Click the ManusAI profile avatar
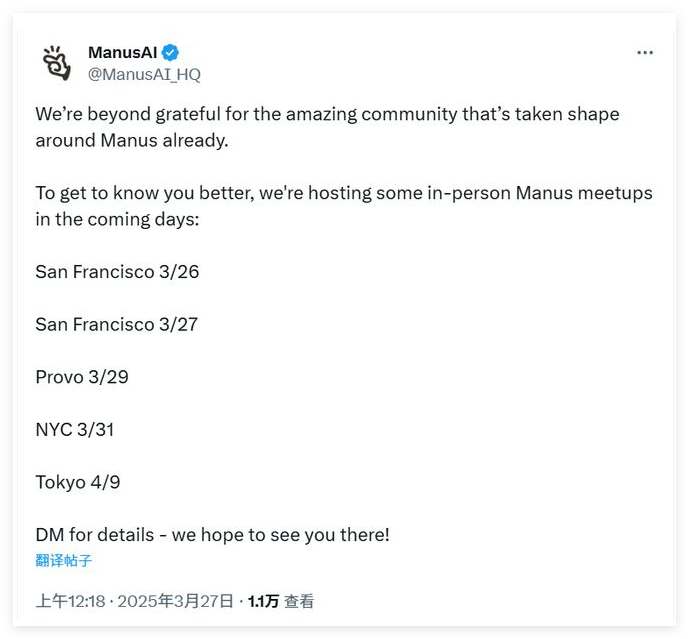The width and height of the screenshot is (689, 639). coord(57,63)
